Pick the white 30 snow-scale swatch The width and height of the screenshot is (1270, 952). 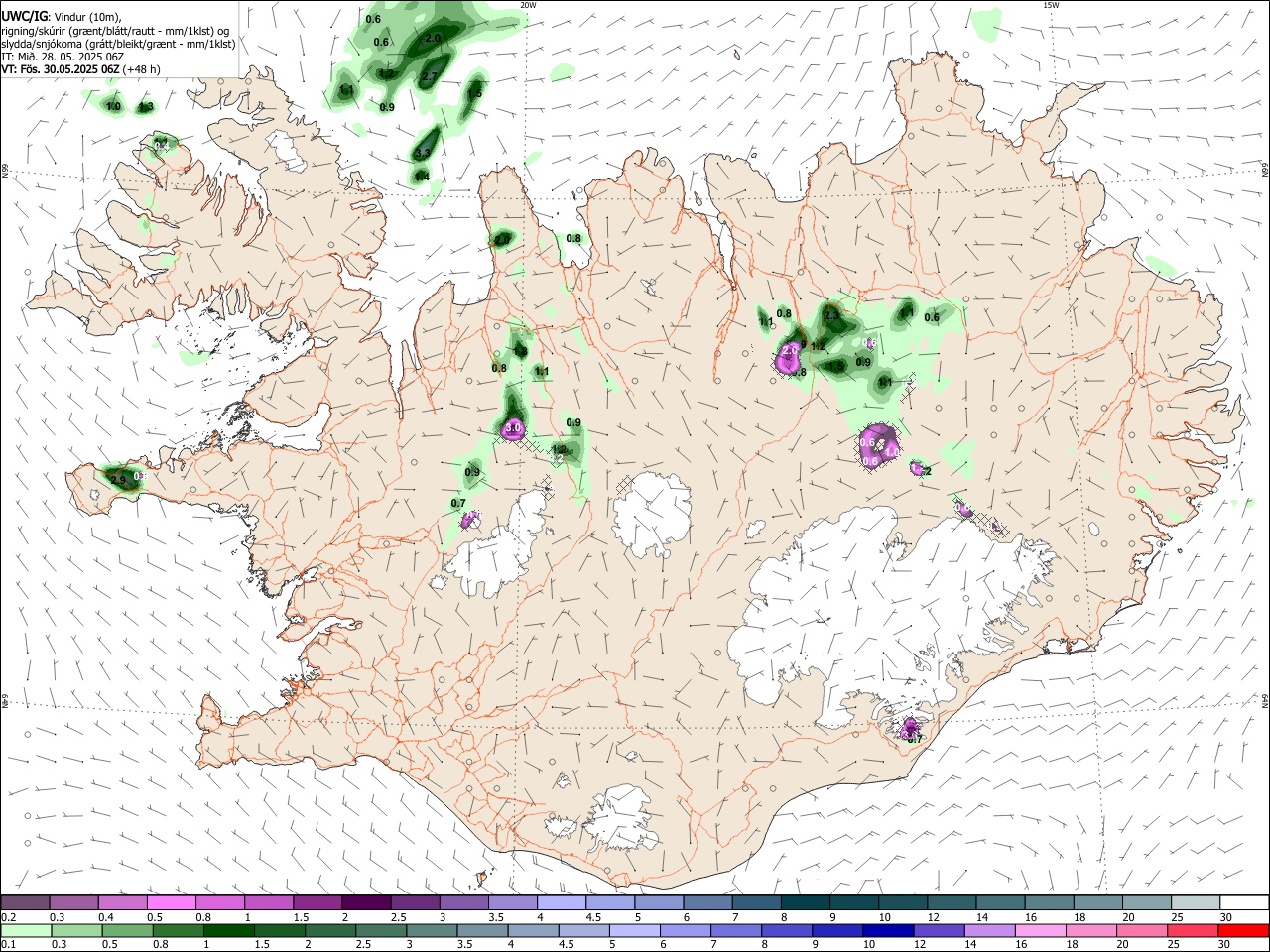1244,903
